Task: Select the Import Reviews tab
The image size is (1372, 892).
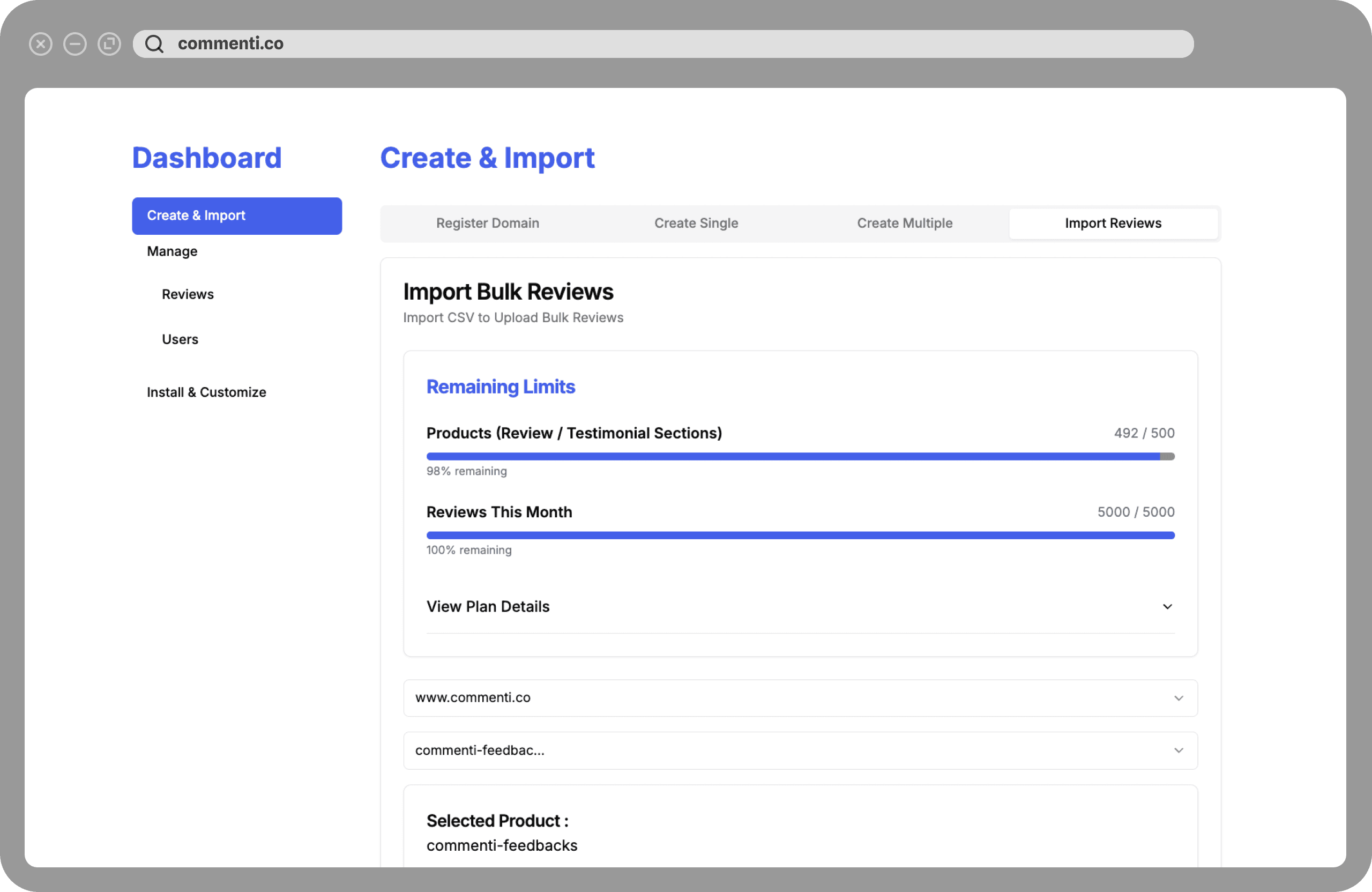Action: coord(1113,223)
